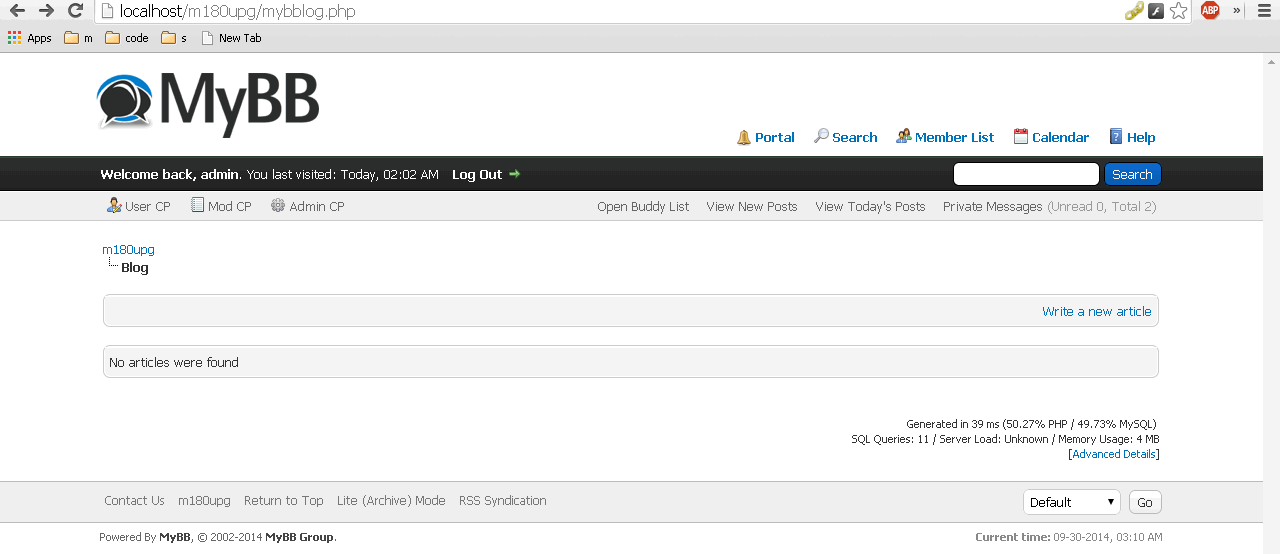Image resolution: width=1280 pixels, height=554 pixels.
Task: Click the Search magnifier icon
Action: tap(821, 137)
